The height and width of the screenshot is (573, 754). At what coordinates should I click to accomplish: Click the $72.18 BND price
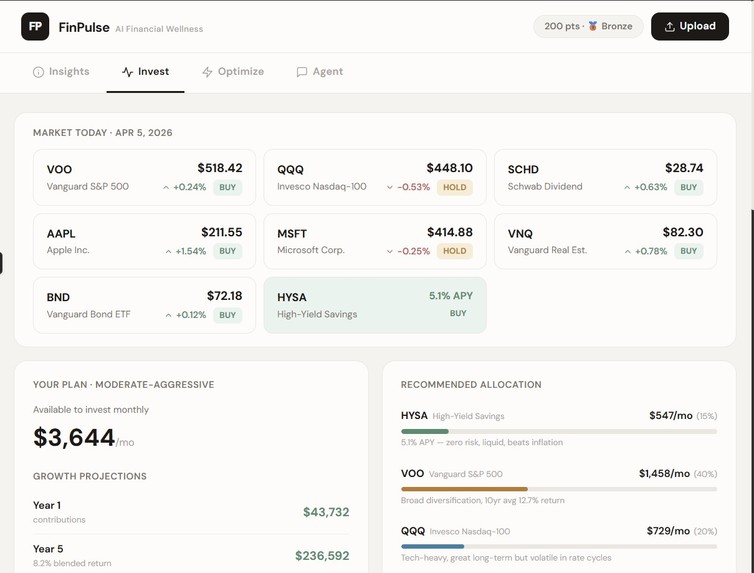225,296
